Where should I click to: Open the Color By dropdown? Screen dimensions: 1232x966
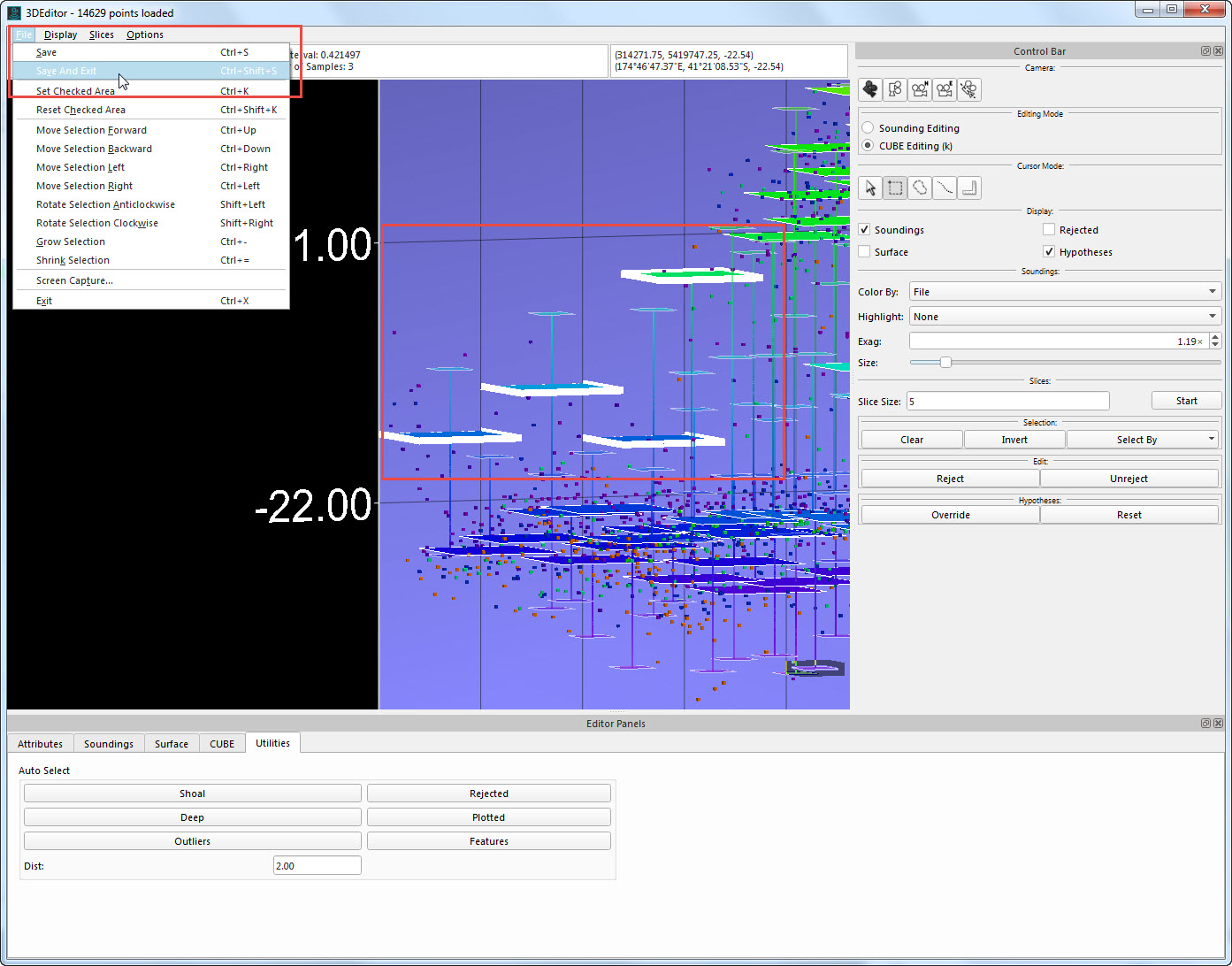1065,292
